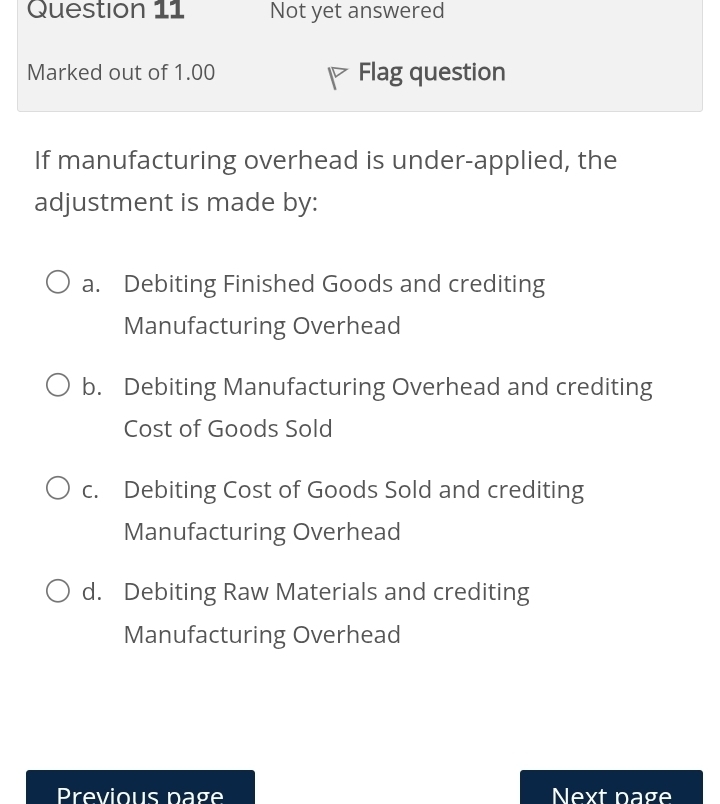Viewport: 720px width, 804px height.
Task: Choose answer 'Debiting Cost of Goods Sold and crediting Manufacturing Overhead'
Action: 353,509
